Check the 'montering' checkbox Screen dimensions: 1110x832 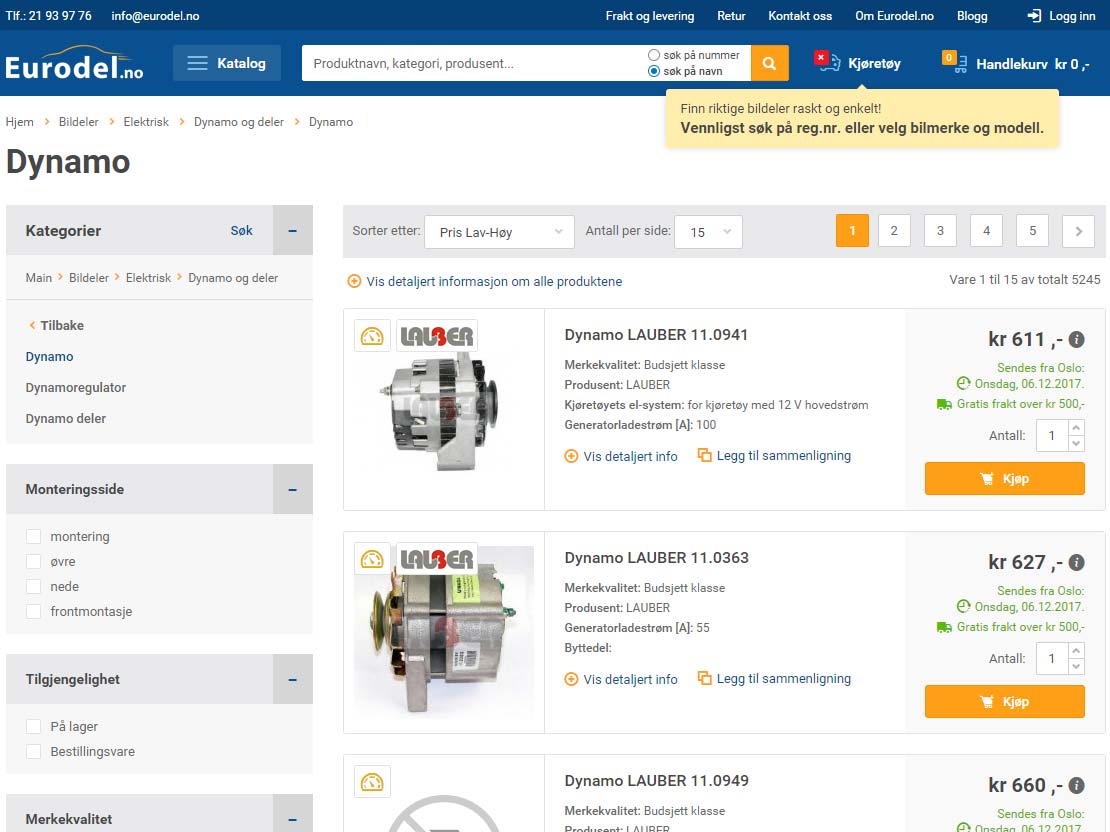pyautogui.click(x=33, y=536)
